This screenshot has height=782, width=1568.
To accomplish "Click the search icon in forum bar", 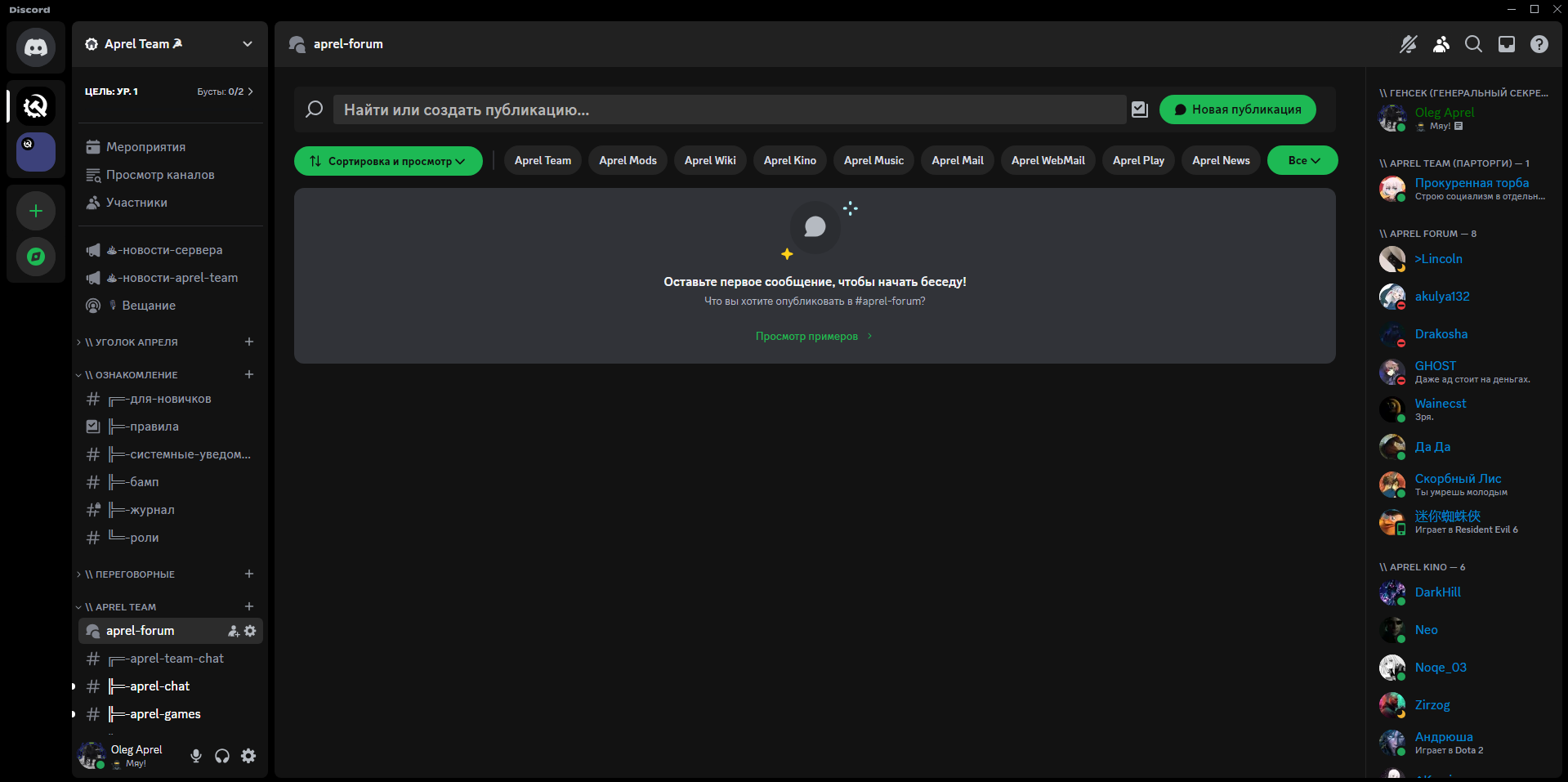I will [x=315, y=109].
